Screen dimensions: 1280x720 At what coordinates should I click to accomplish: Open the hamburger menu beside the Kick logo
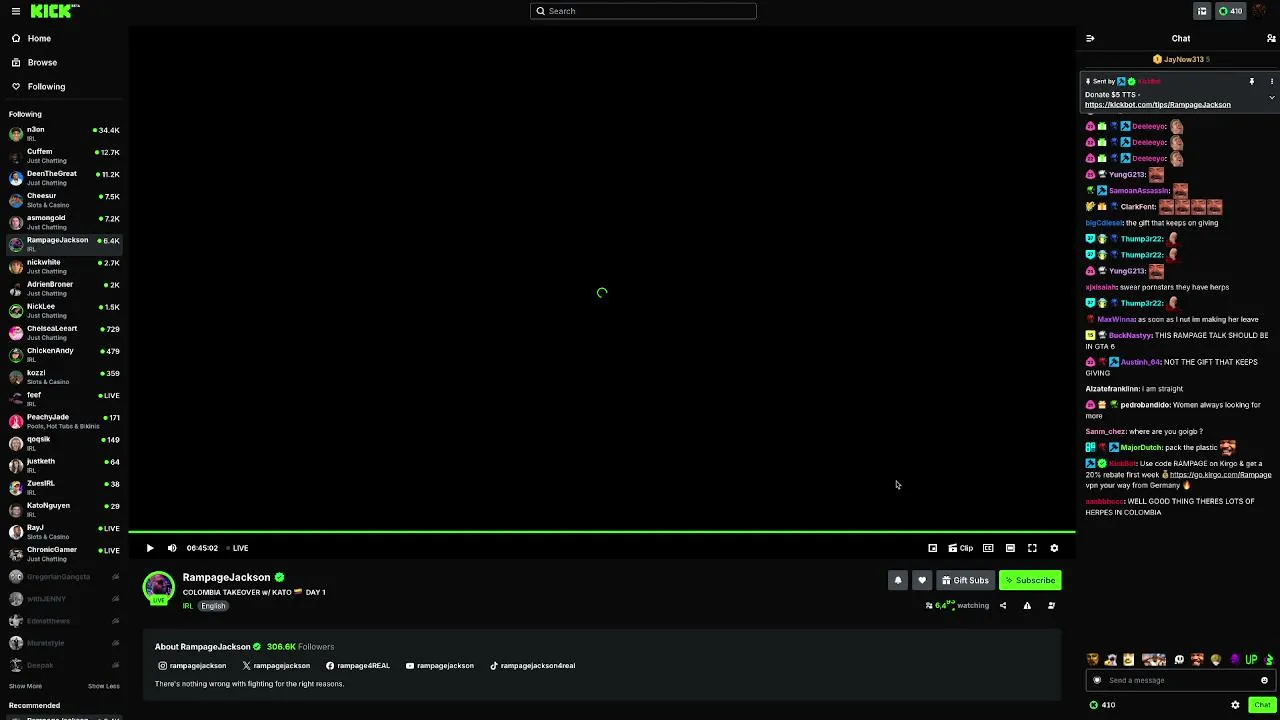15,11
